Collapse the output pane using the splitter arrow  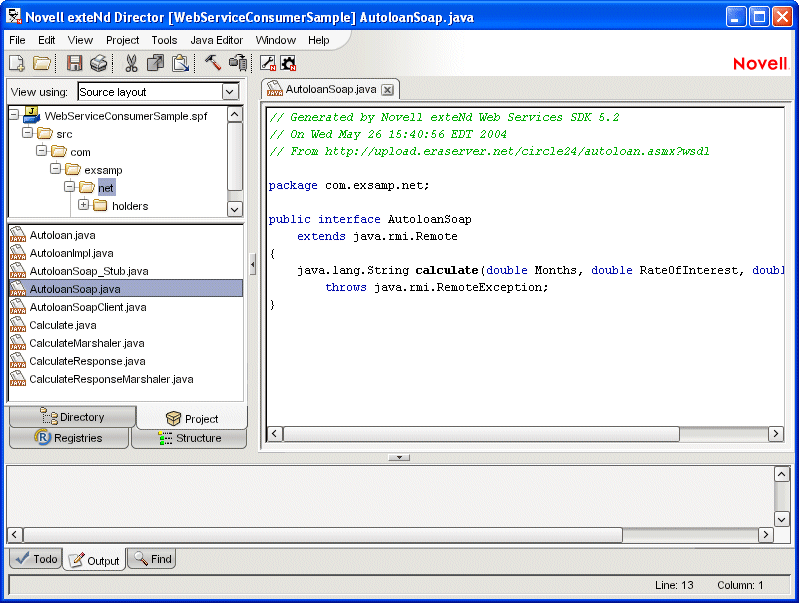coord(399,457)
